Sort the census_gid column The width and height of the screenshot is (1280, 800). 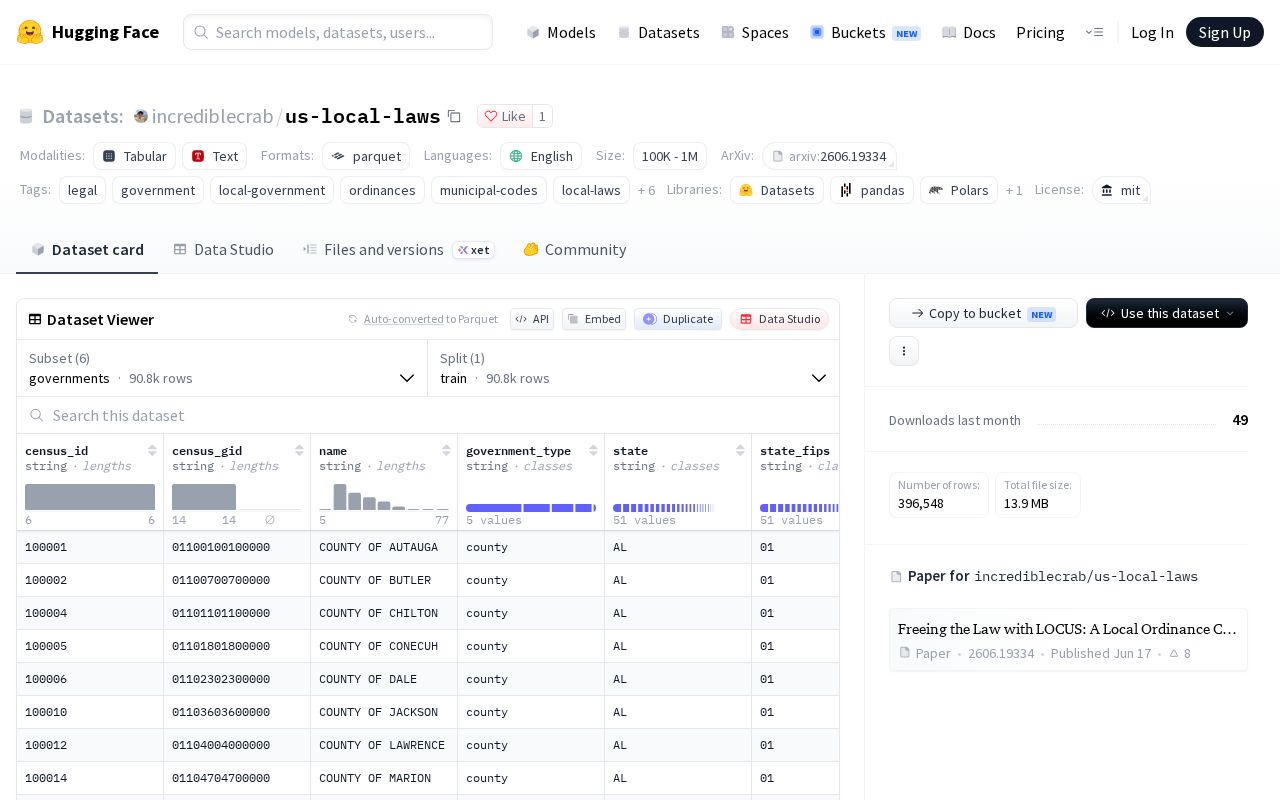299,451
